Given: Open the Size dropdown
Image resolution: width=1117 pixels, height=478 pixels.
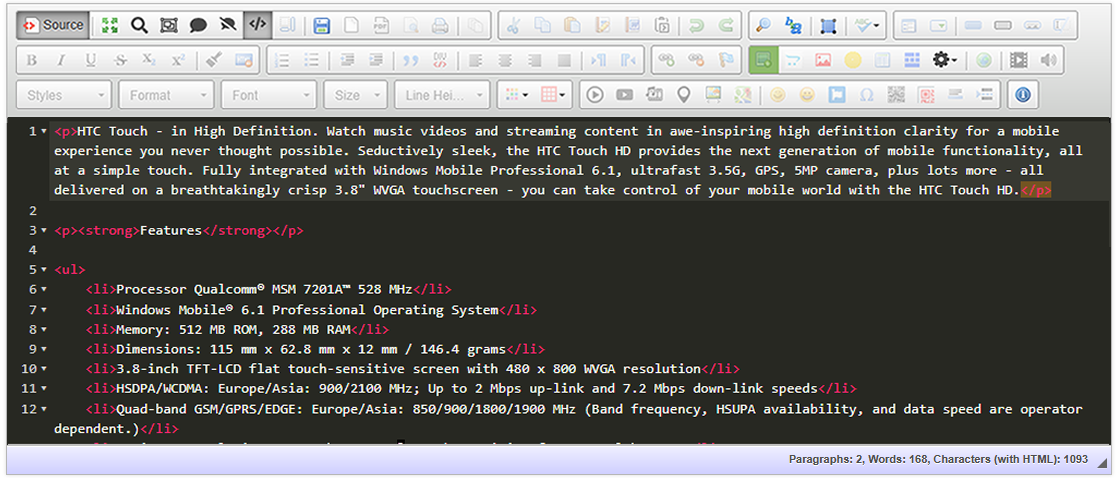Looking at the screenshot, I should point(356,95).
